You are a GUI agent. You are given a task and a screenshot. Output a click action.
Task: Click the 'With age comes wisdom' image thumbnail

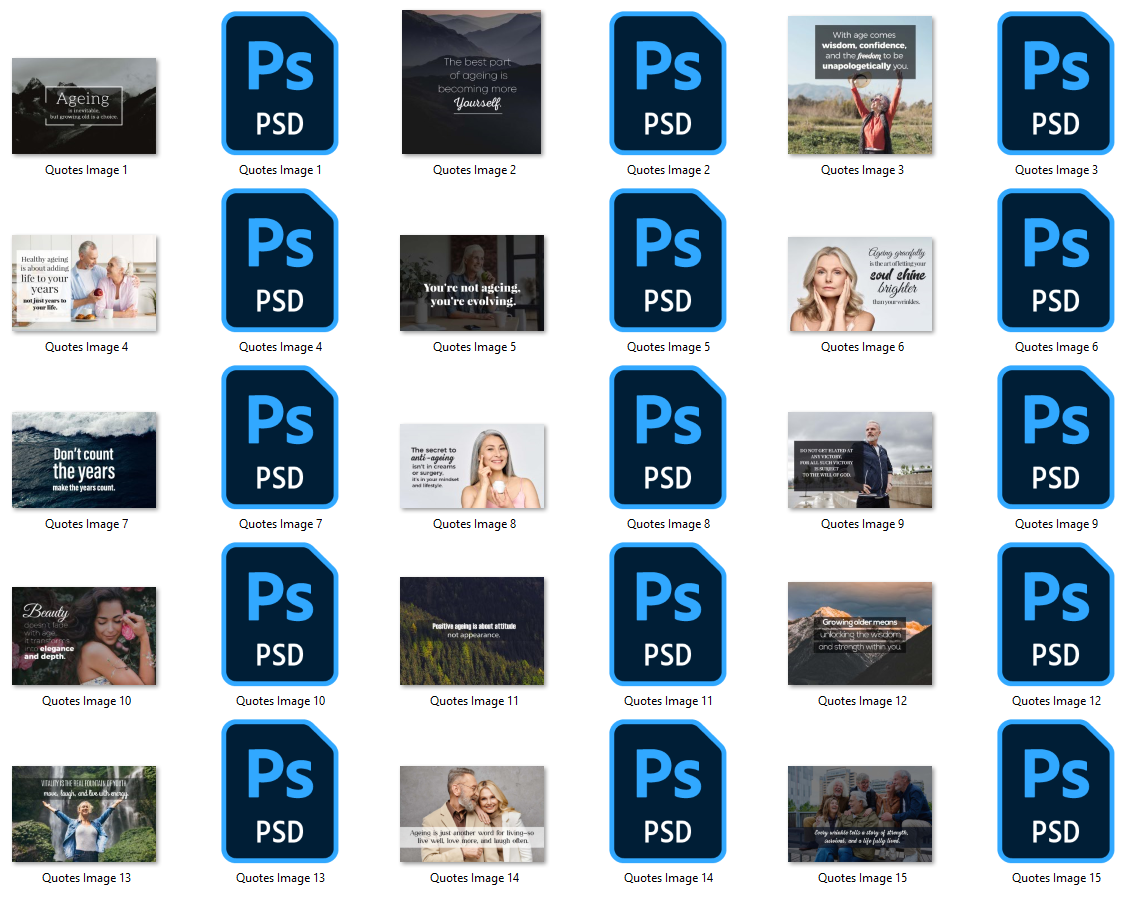(x=860, y=85)
